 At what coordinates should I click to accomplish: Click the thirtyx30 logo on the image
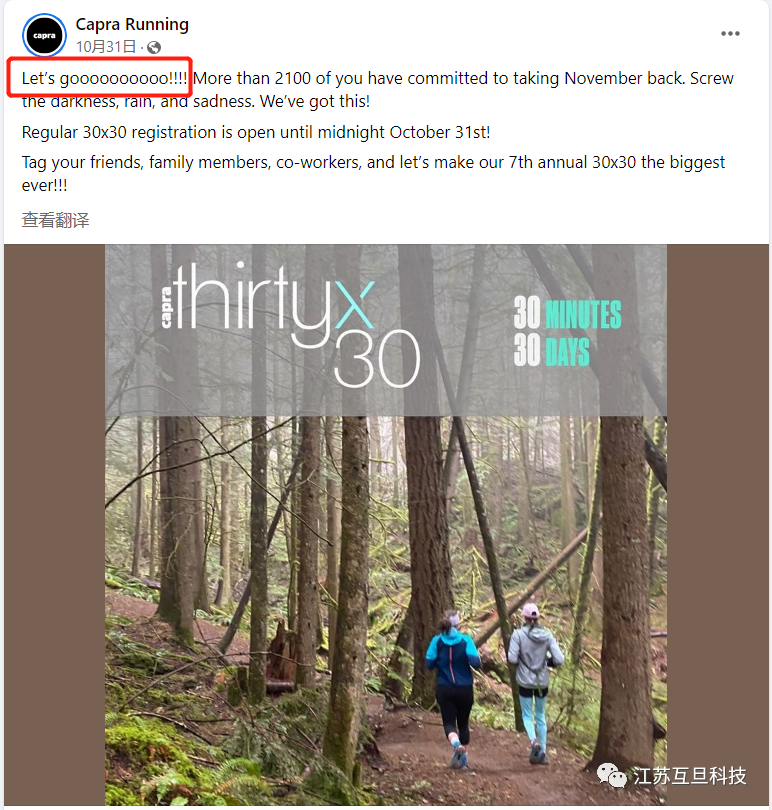click(x=291, y=325)
